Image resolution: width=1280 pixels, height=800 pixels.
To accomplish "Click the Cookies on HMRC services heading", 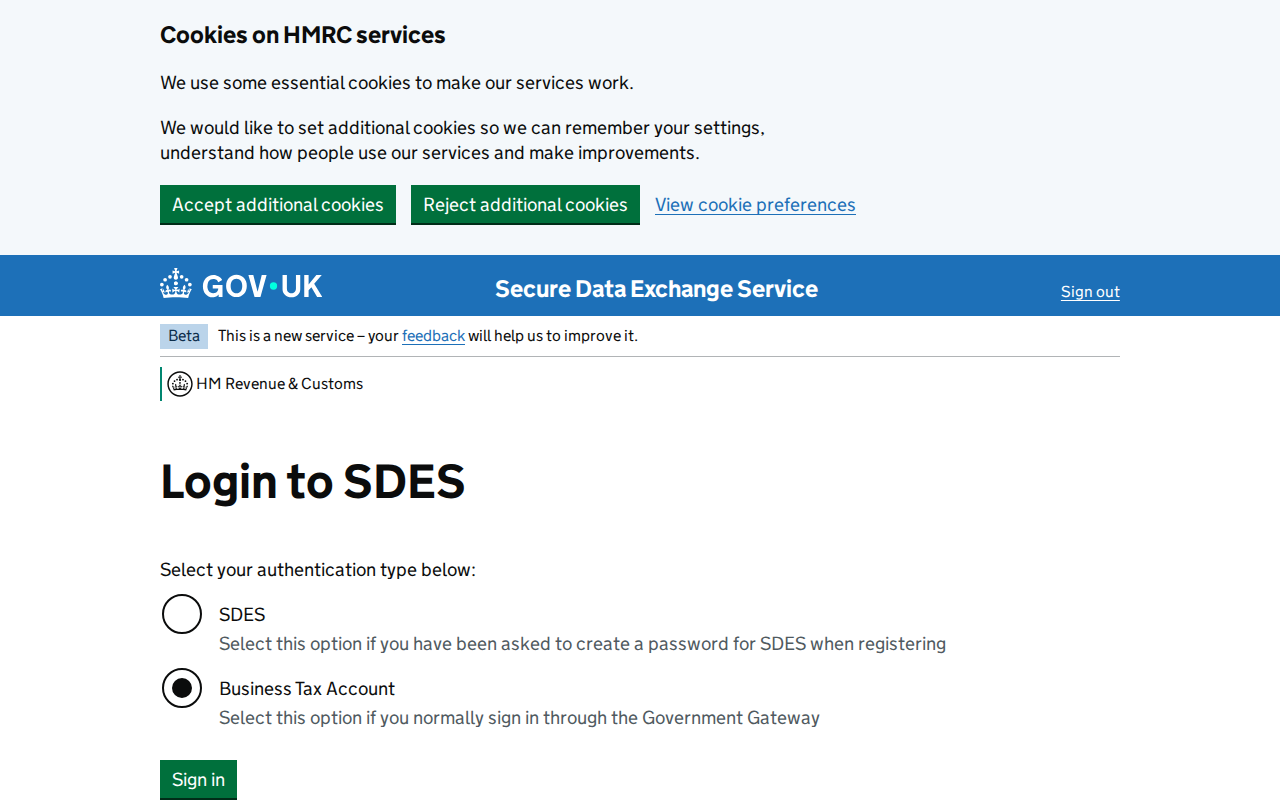I will 302,34.
